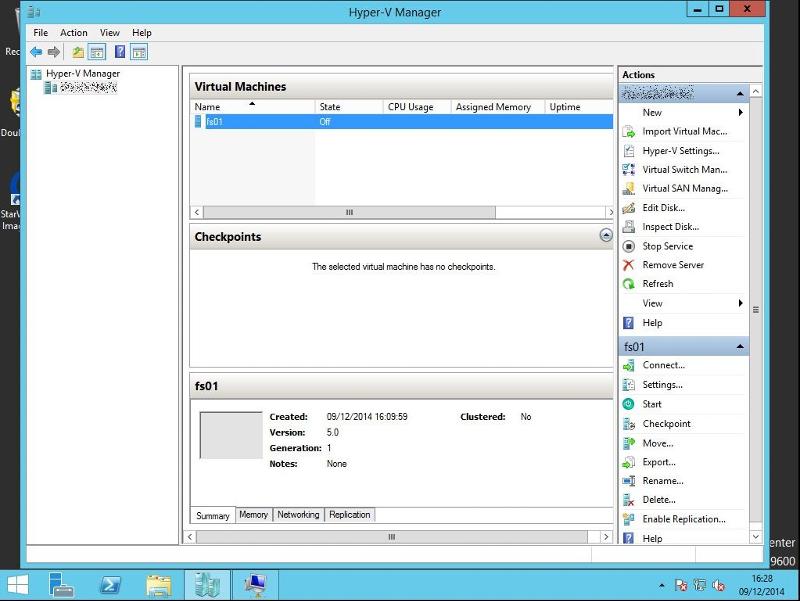Sort by the State column header

[x=349, y=107]
